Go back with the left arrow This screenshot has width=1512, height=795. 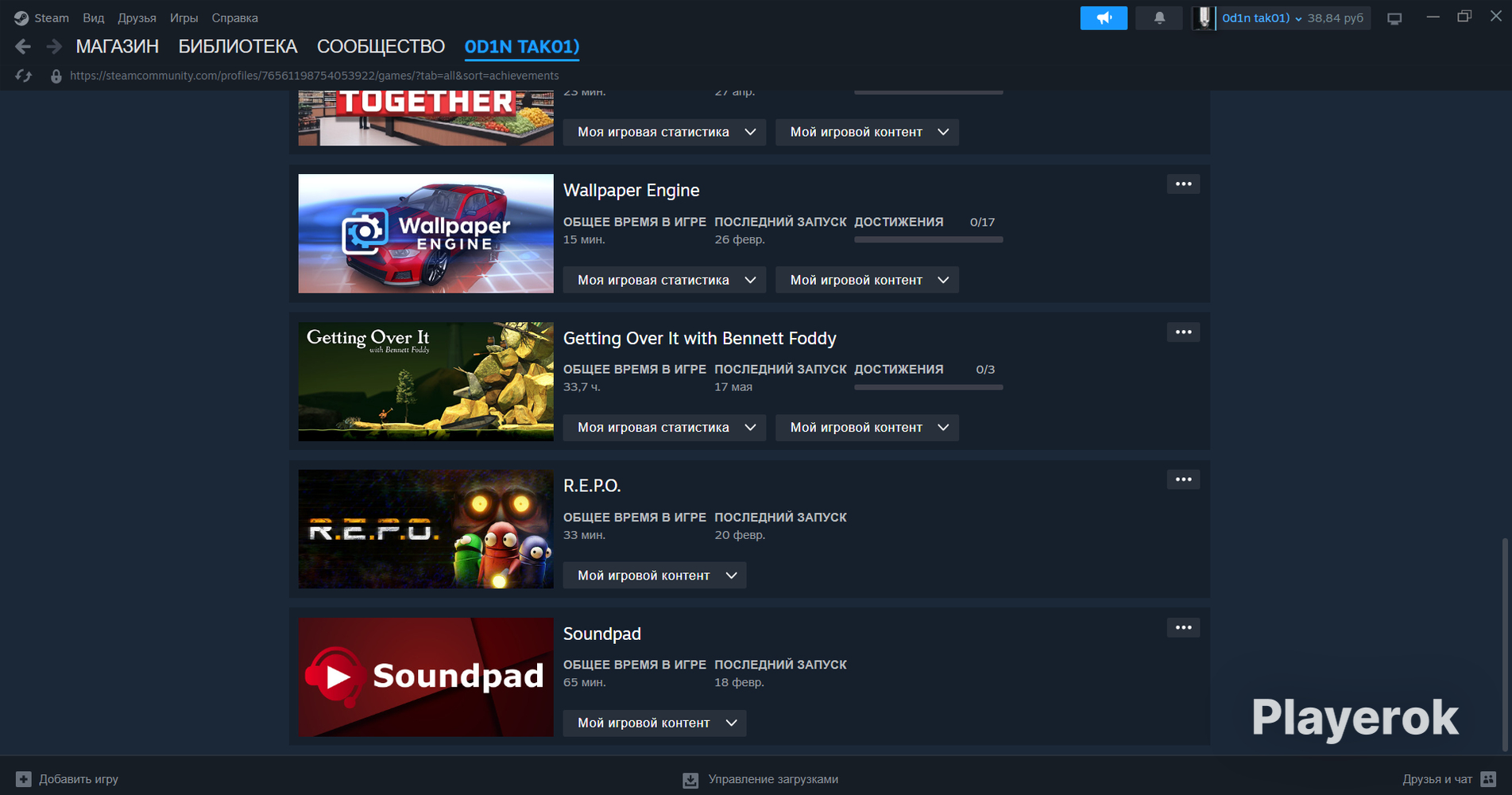pos(23,47)
